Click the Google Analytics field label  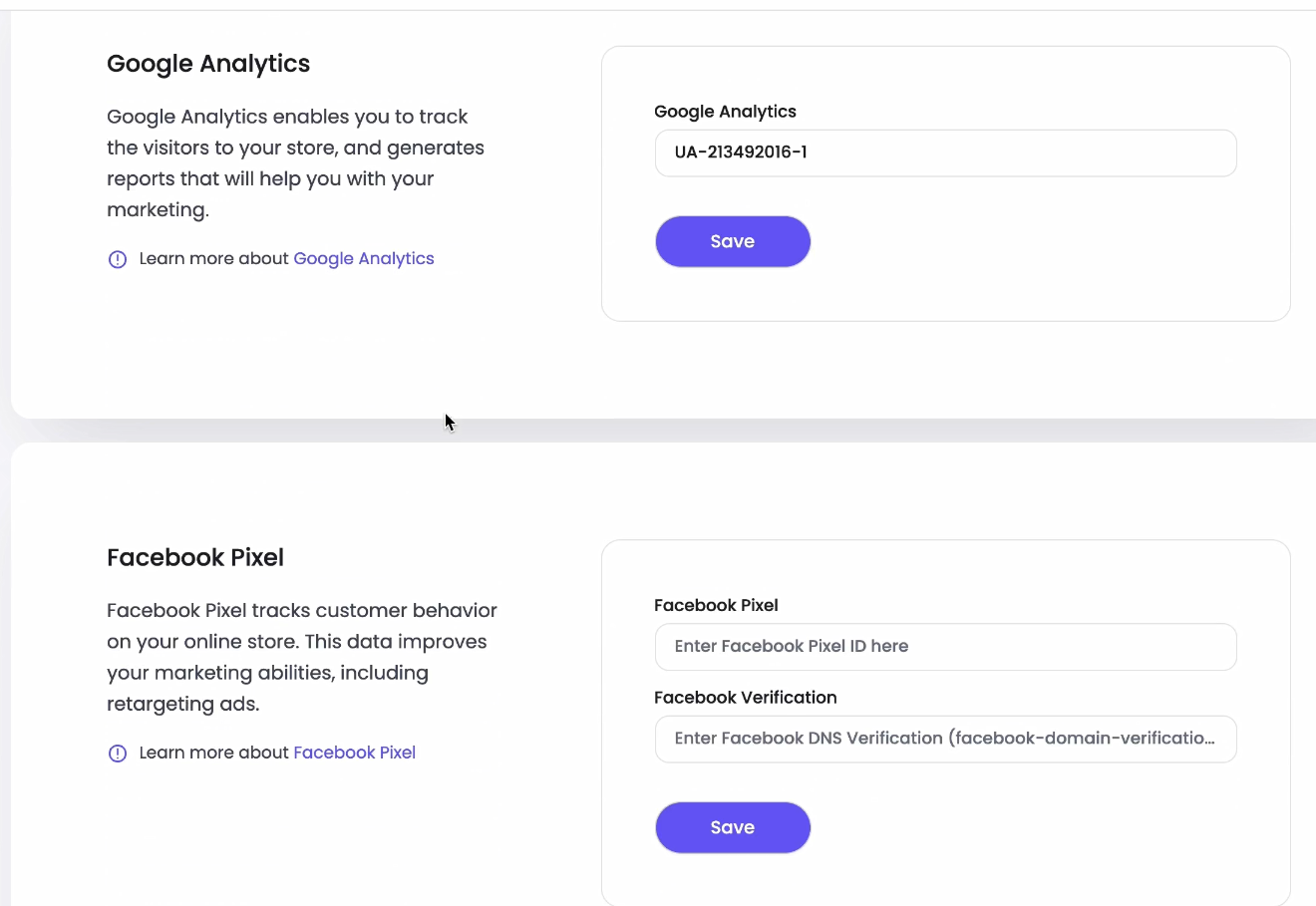click(725, 112)
